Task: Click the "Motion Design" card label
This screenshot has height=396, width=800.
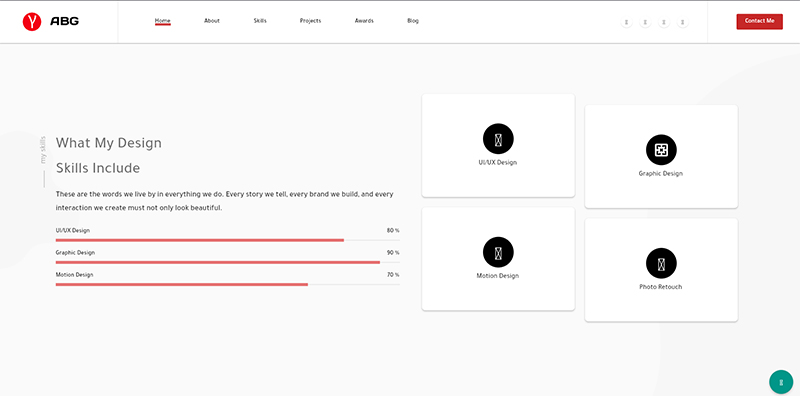Action: click(x=497, y=276)
